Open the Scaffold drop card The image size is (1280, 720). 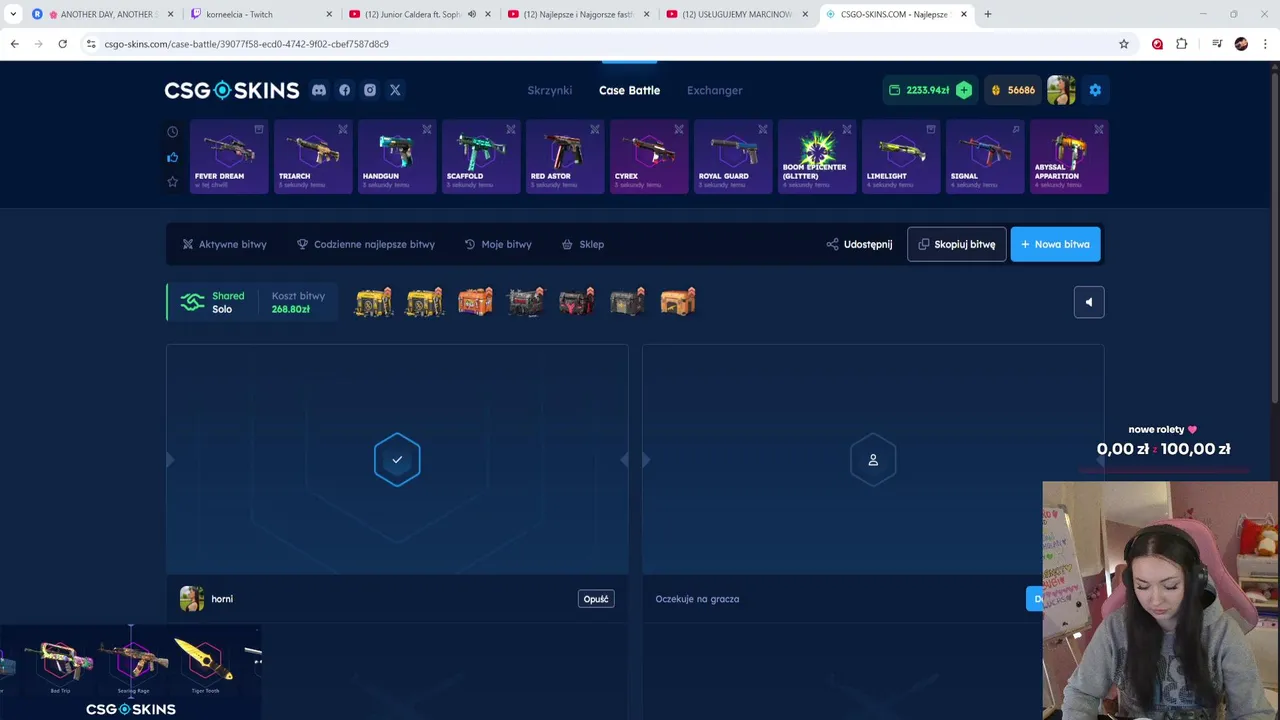coord(481,157)
